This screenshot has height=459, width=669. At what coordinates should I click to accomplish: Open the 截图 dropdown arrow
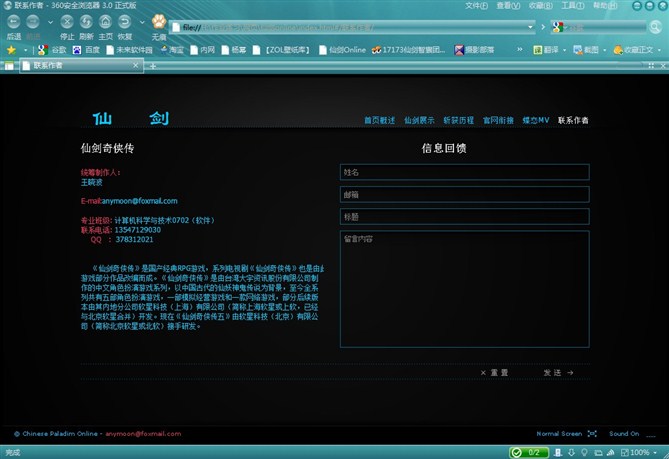(x=605, y=50)
